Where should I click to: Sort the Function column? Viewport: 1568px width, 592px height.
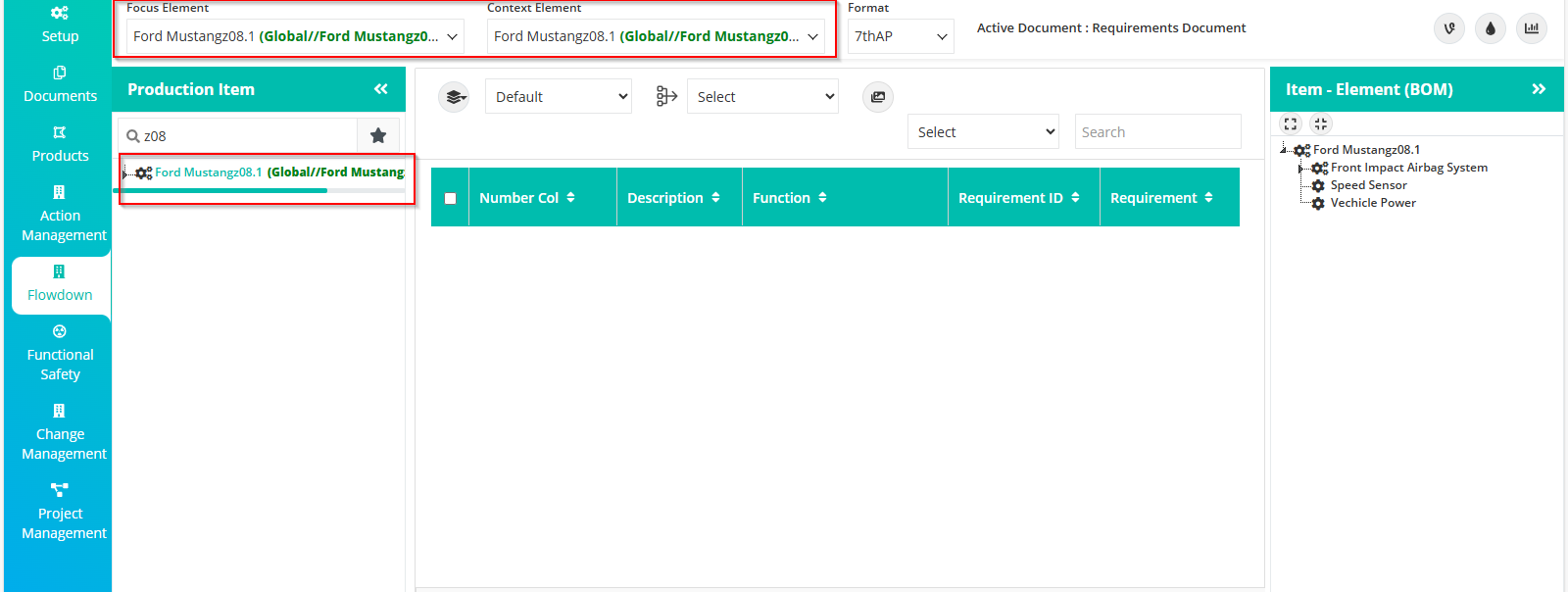click(822, 197)
